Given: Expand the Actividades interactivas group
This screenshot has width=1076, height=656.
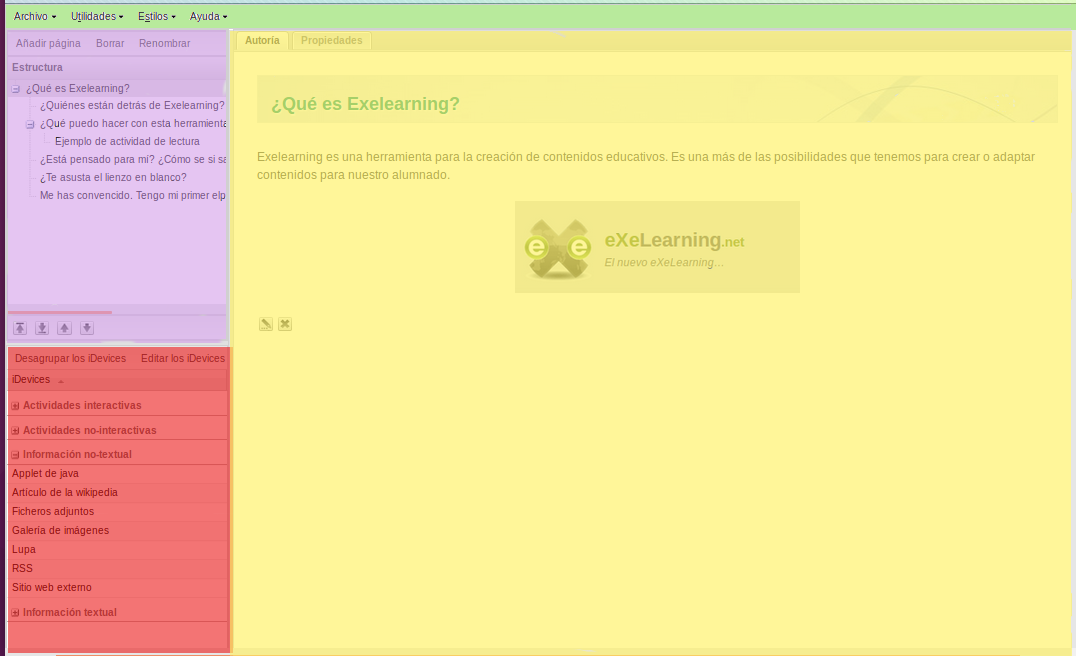Looking at the screenshot, I should 15,406.
